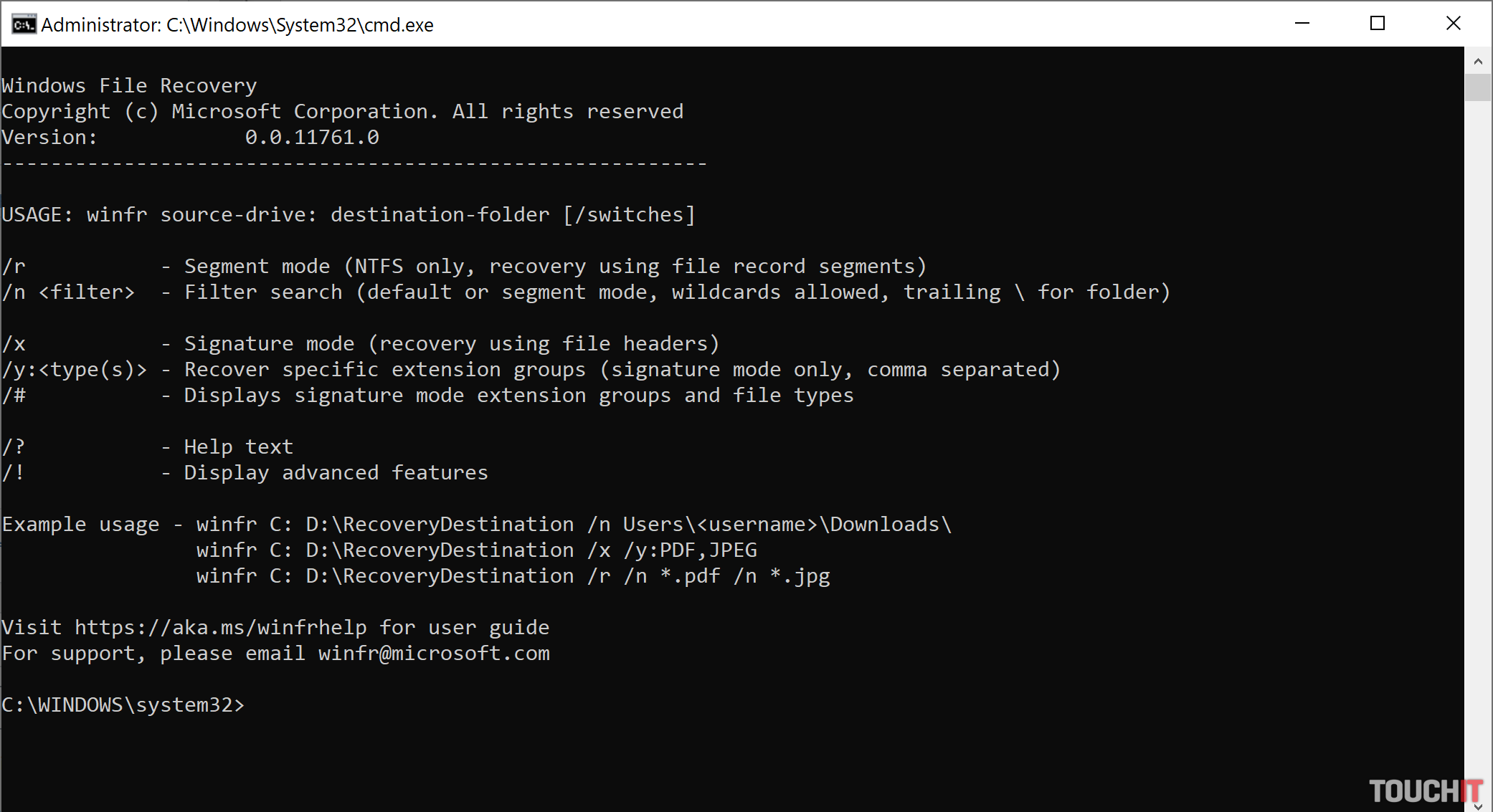This screenshot has height=812, width=1493.
Task: Click the Windows File Recovery heading text
Action: coord(129,86)
